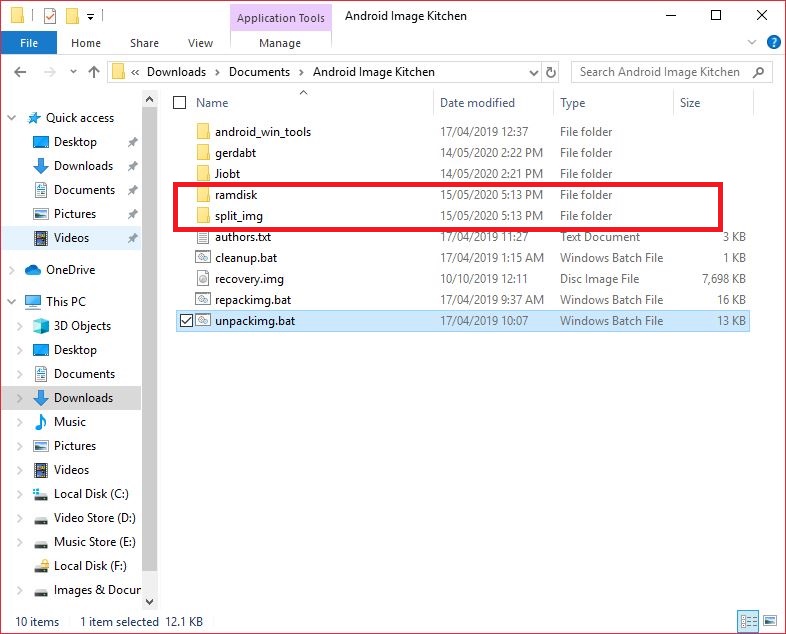Select the Jiobt folder icon
The image size is (786, 634).
point(203,173)
